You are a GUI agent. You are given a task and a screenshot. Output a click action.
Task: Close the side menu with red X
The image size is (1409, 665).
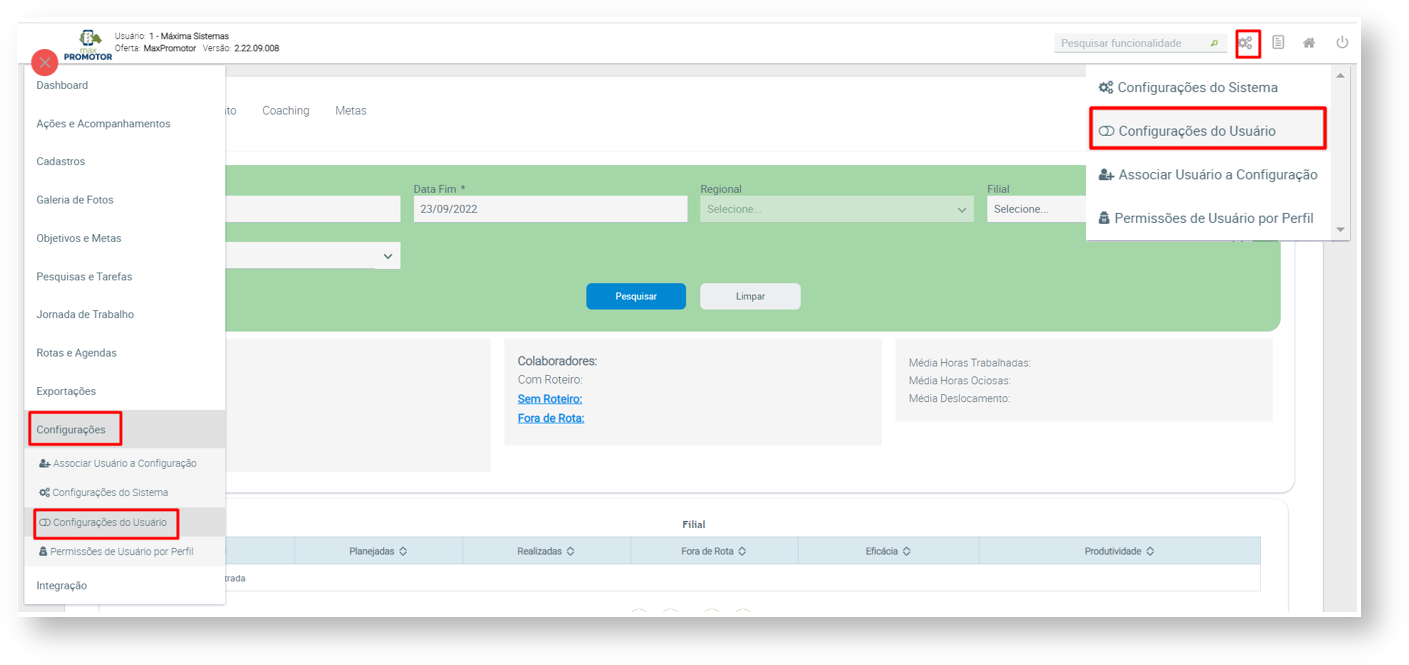click(x=45, y=62)
